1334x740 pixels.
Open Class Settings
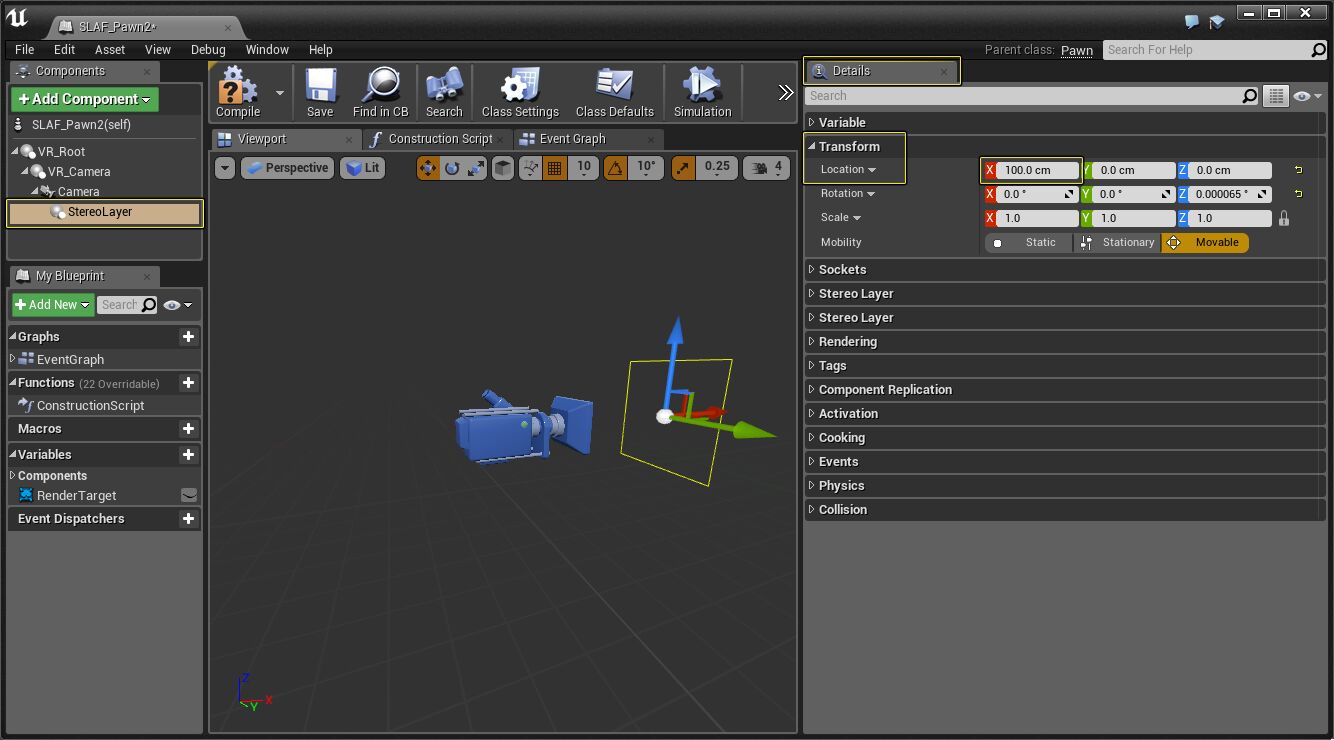(519, 92)
